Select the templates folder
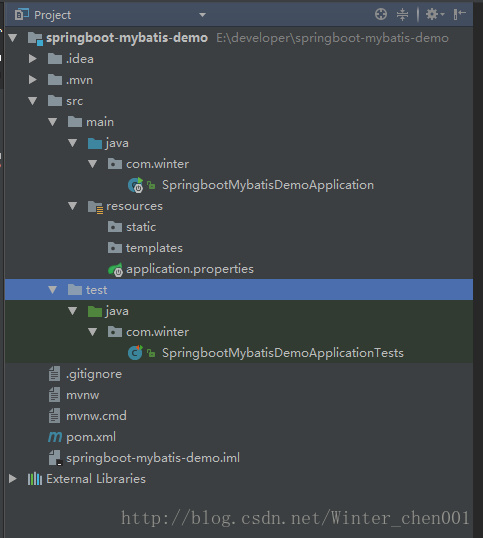The width and height of the screenshot is (483, 538). 145,248
